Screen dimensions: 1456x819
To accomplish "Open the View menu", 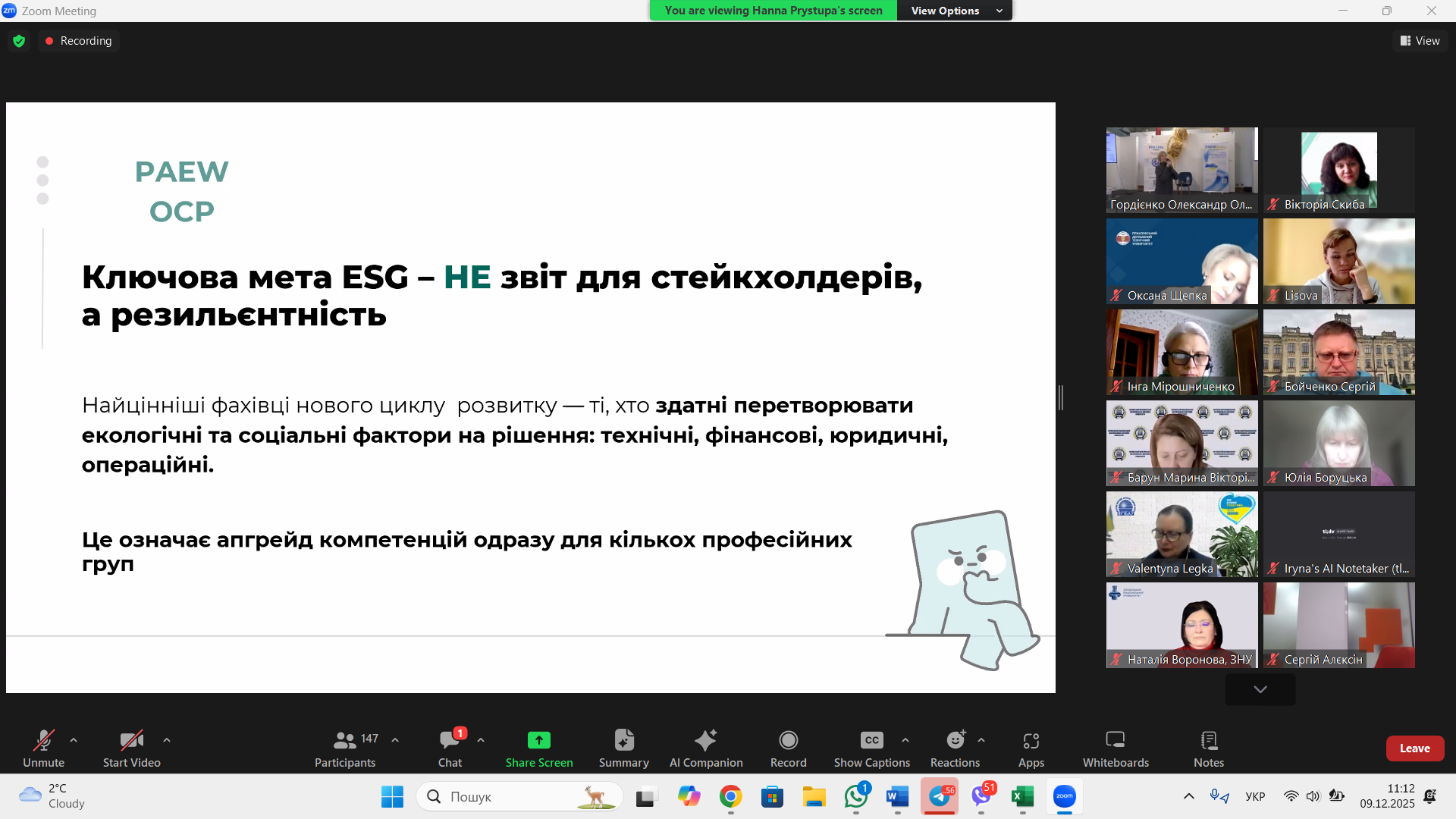I will point(1420,40).
